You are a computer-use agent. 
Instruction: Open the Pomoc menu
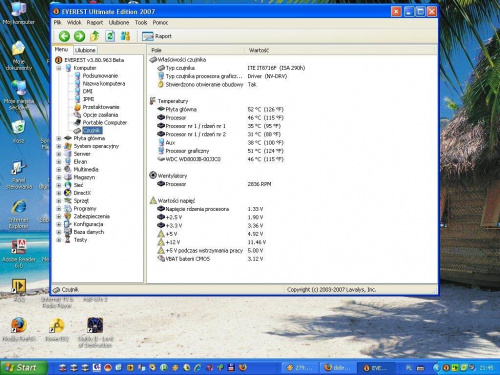click(160, 22)
